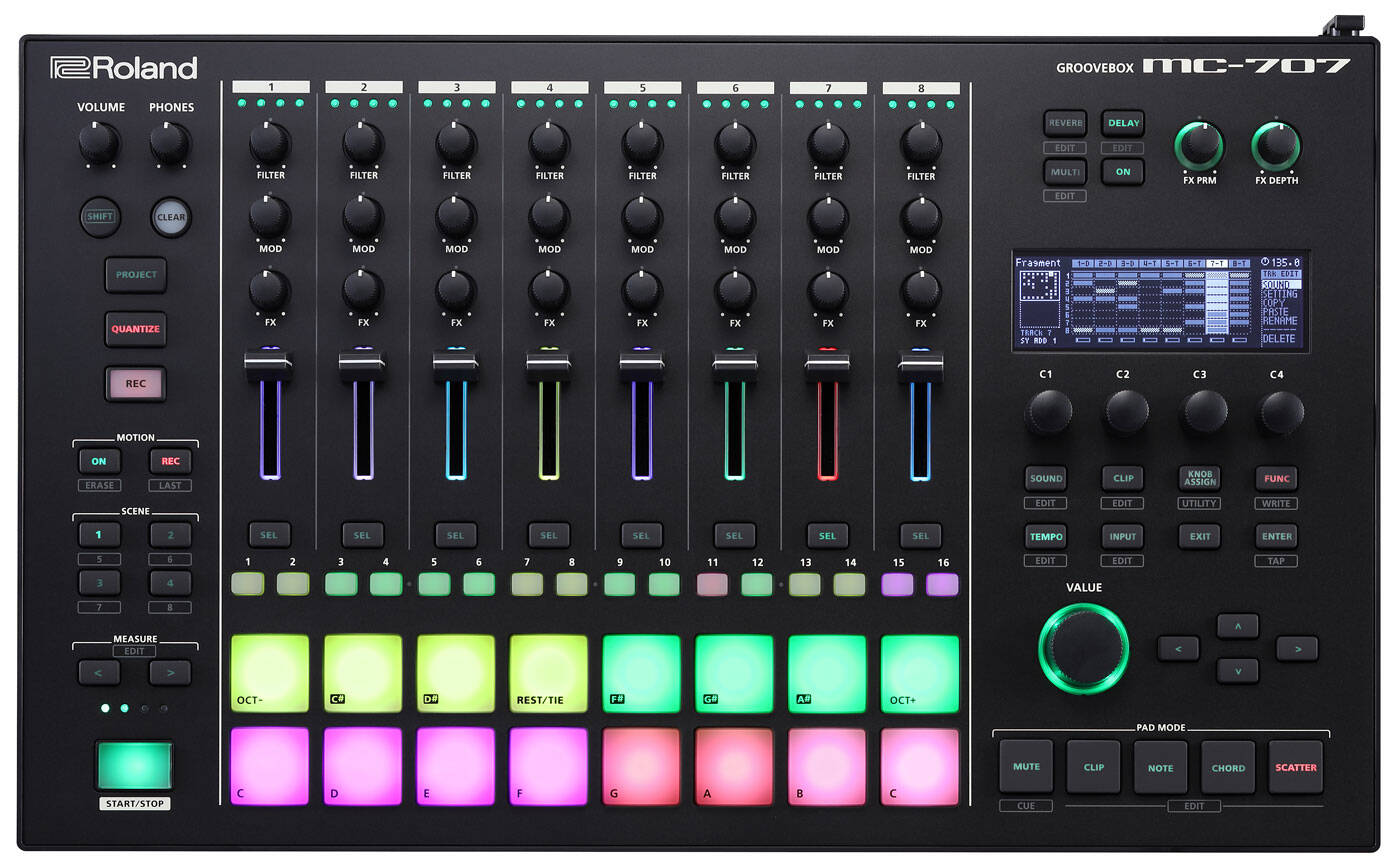Tap the SHIFT button

[x=99, y=216]
